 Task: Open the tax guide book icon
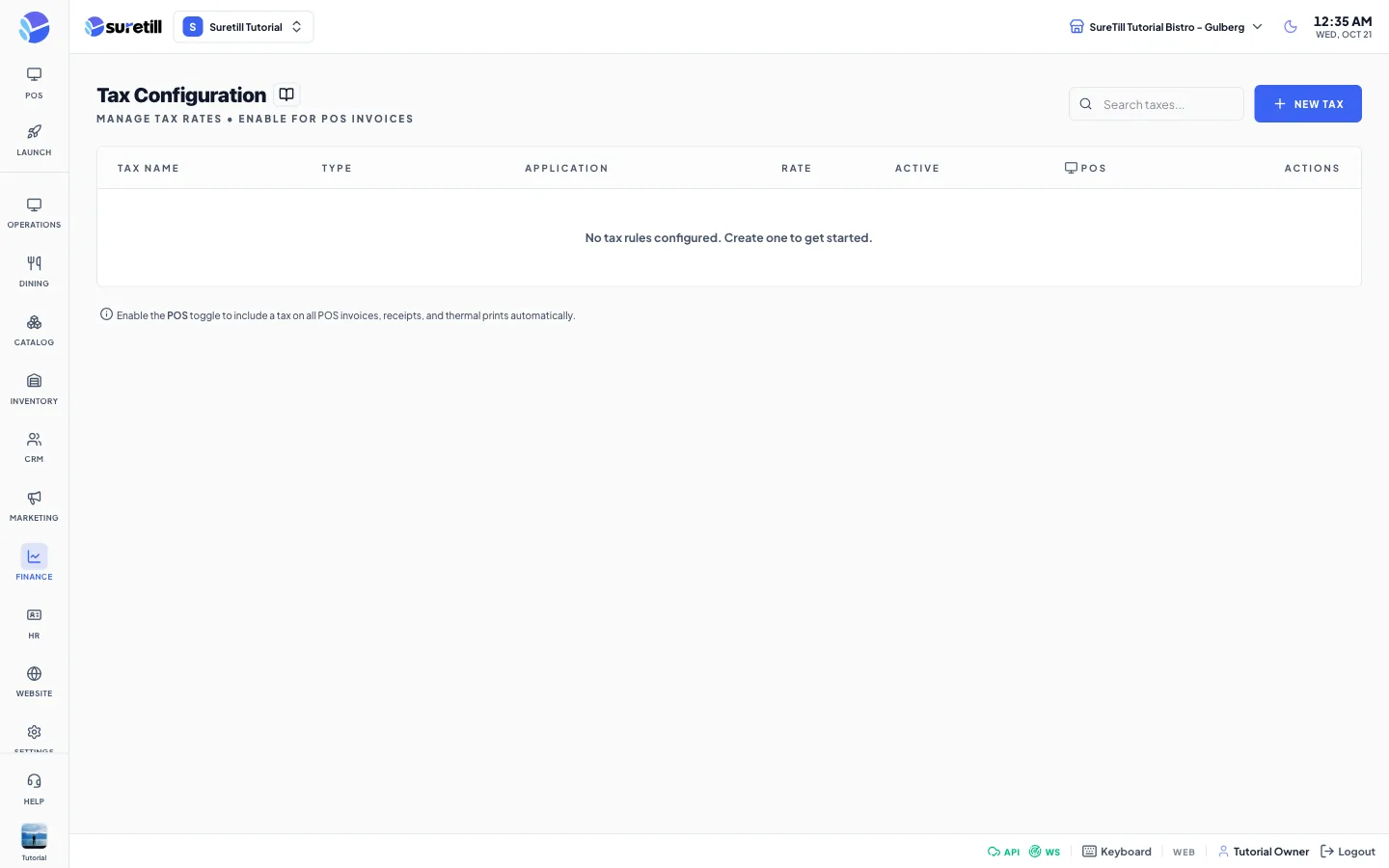point(286,95)
